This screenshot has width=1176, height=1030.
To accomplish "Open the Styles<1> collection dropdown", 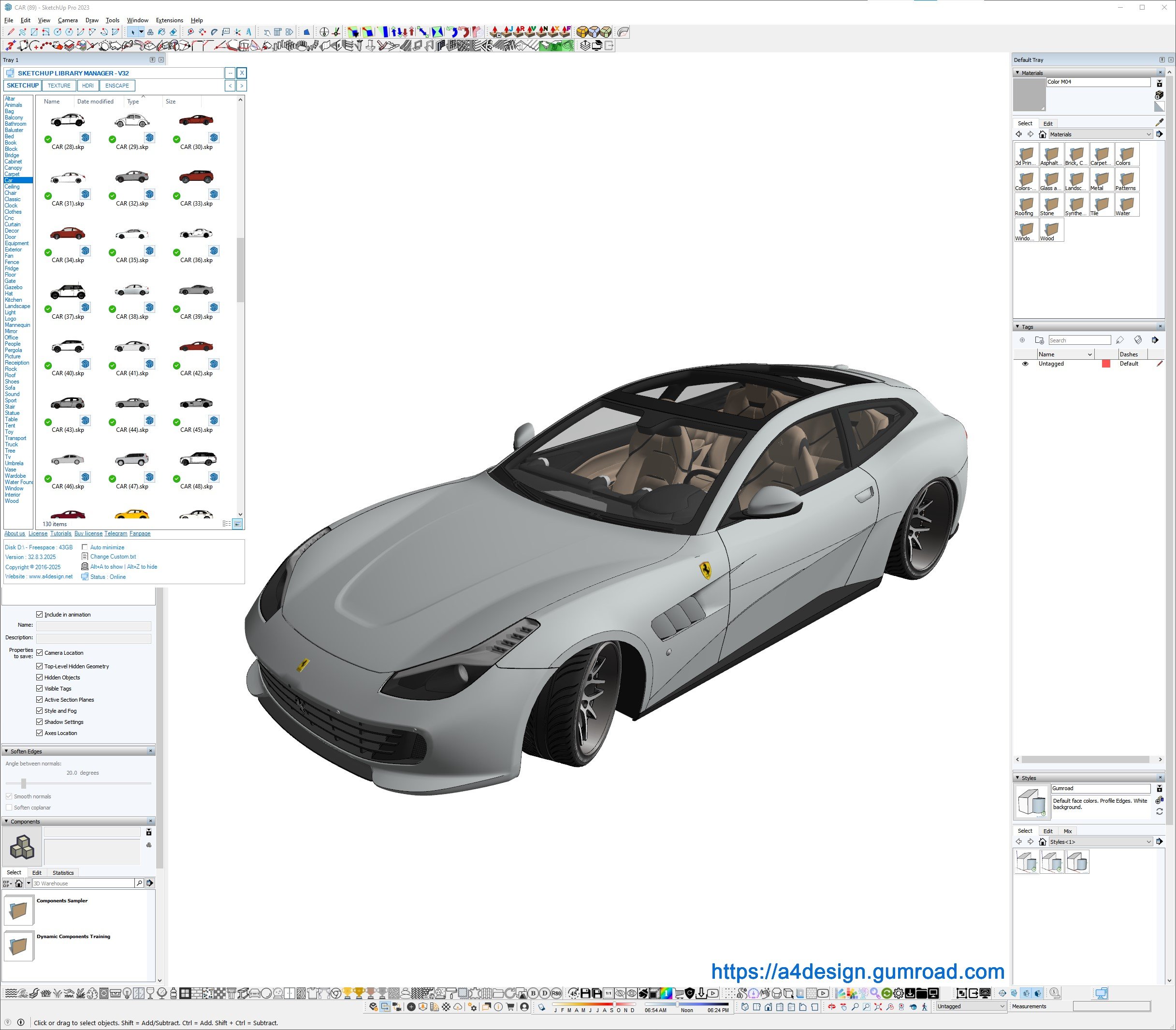I will [x=1148, y=841].
